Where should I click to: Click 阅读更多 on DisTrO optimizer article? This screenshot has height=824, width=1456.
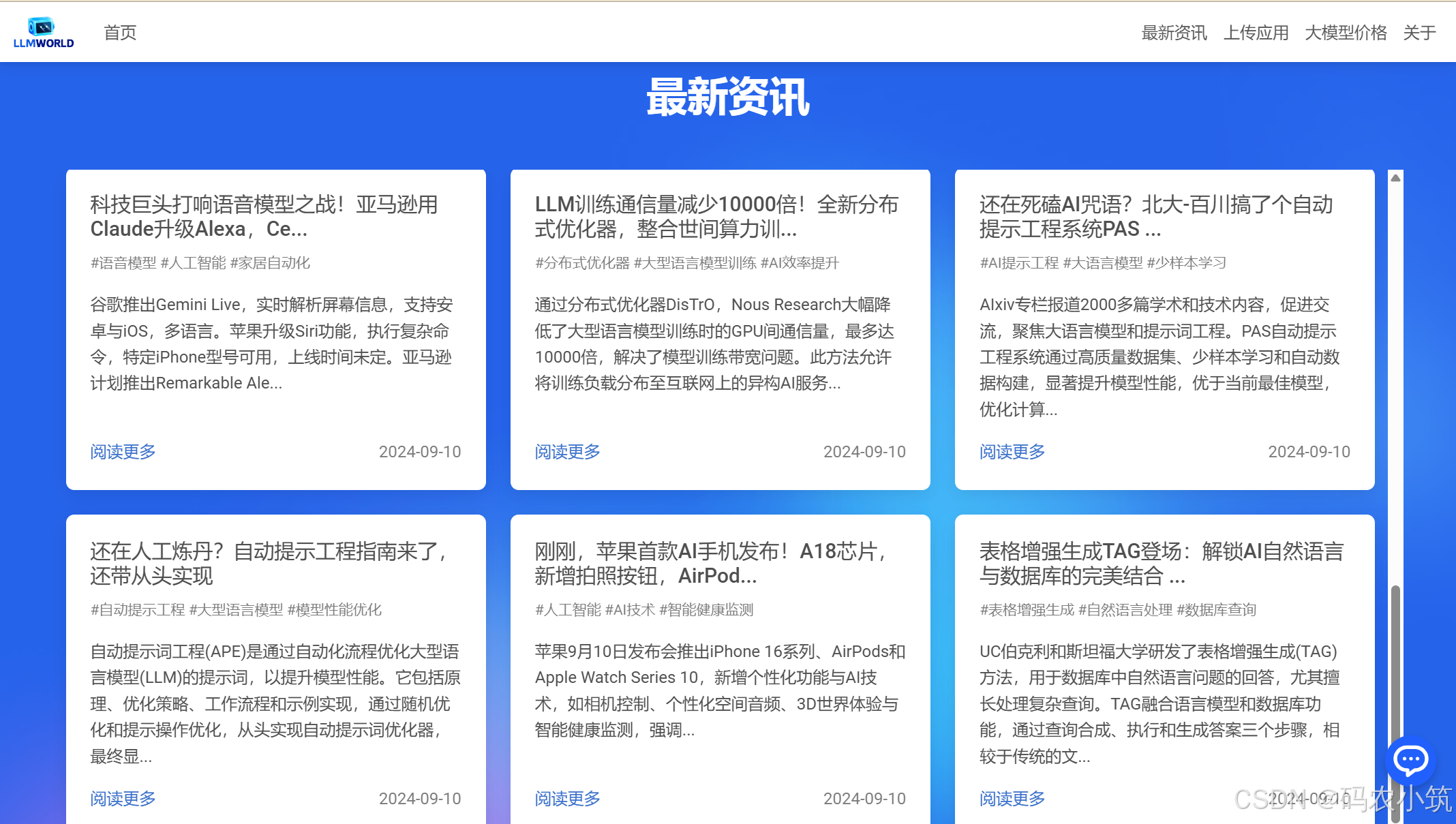567,452
